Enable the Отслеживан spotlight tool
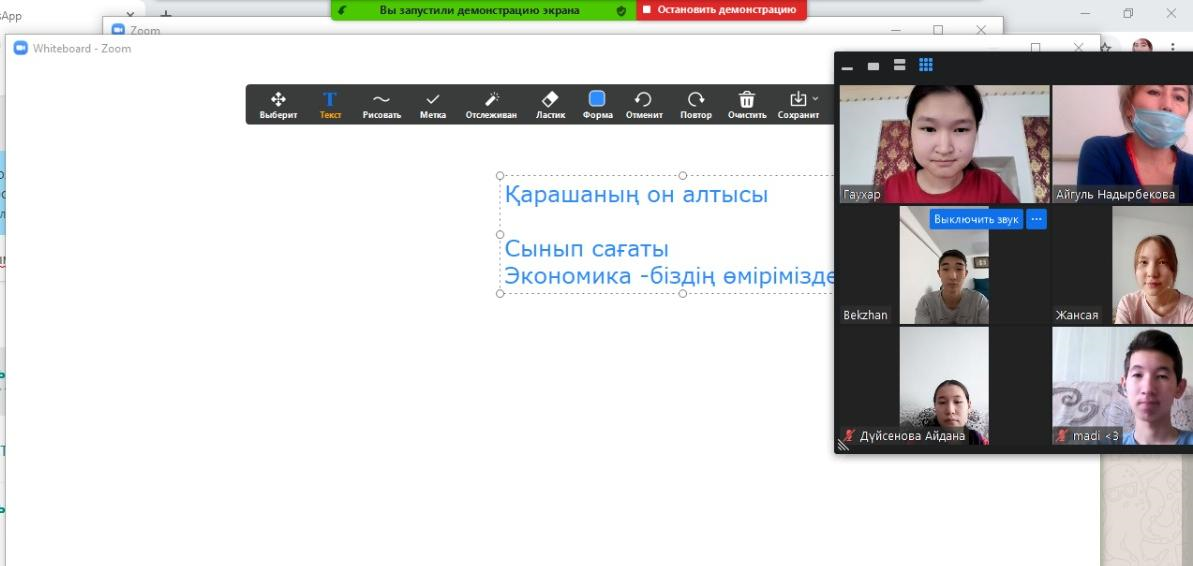 (491, 105)
